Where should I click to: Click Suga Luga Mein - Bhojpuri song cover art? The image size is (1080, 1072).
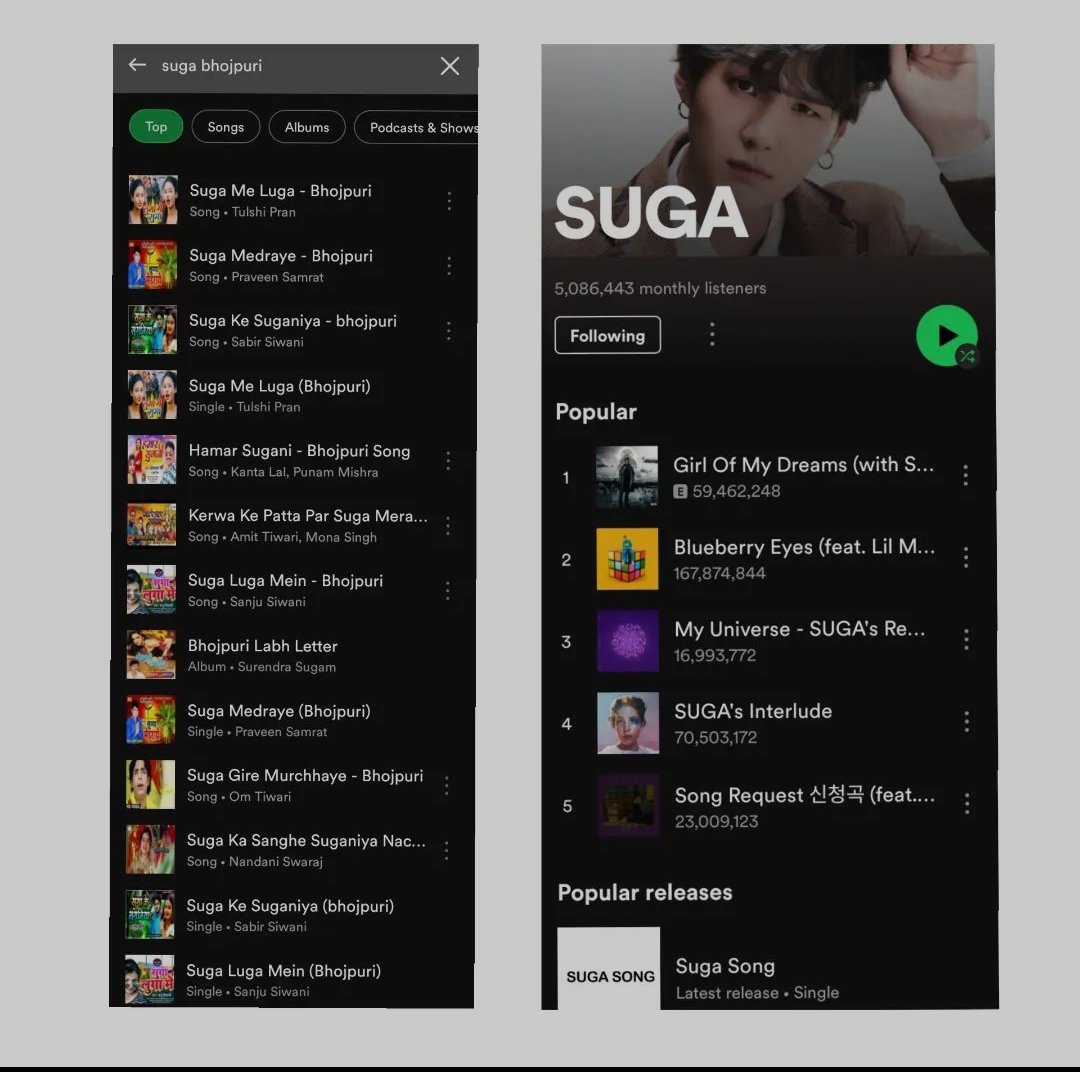[x=152, y=590]
